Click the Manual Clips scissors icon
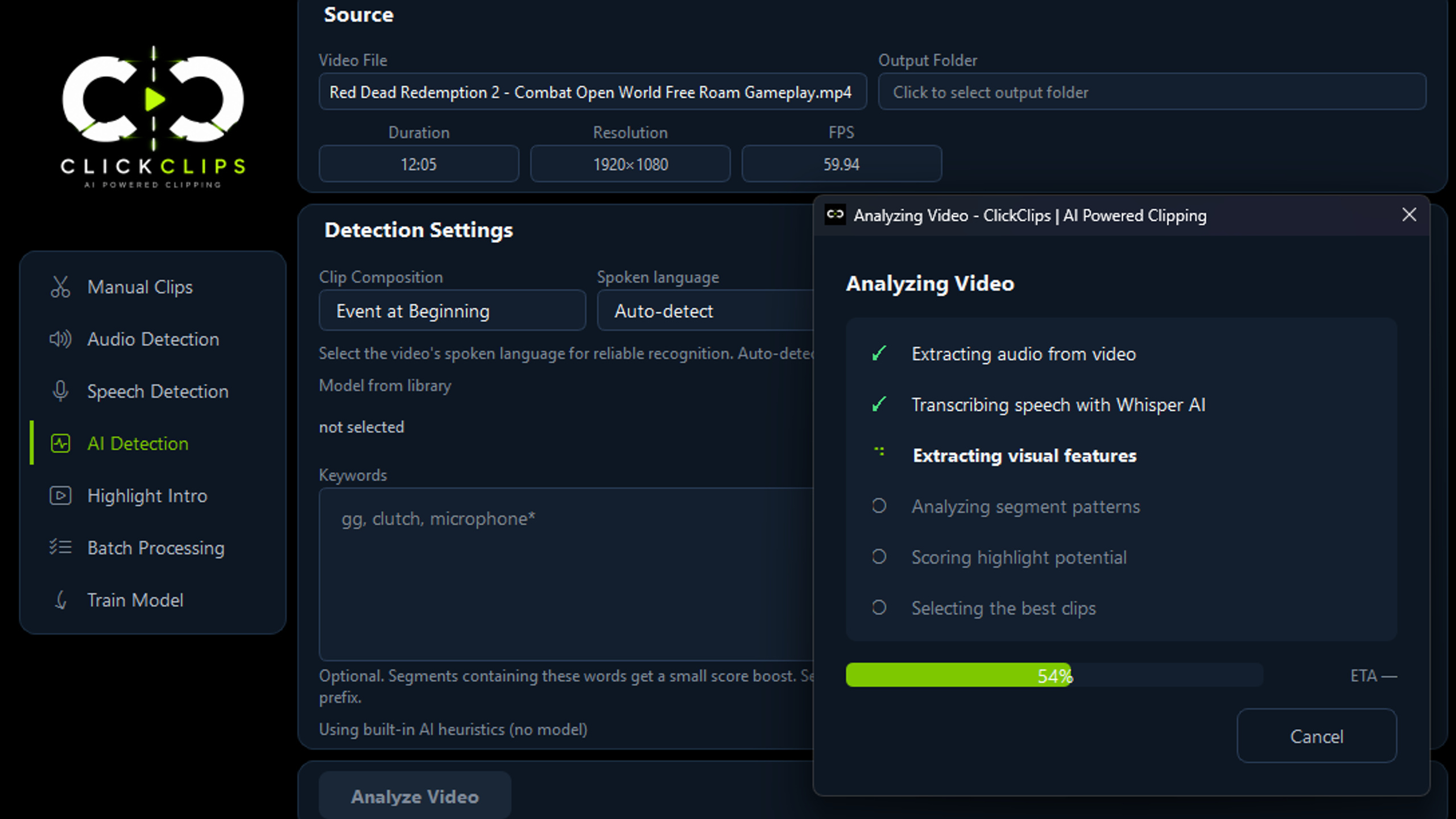 pos(60,287)
